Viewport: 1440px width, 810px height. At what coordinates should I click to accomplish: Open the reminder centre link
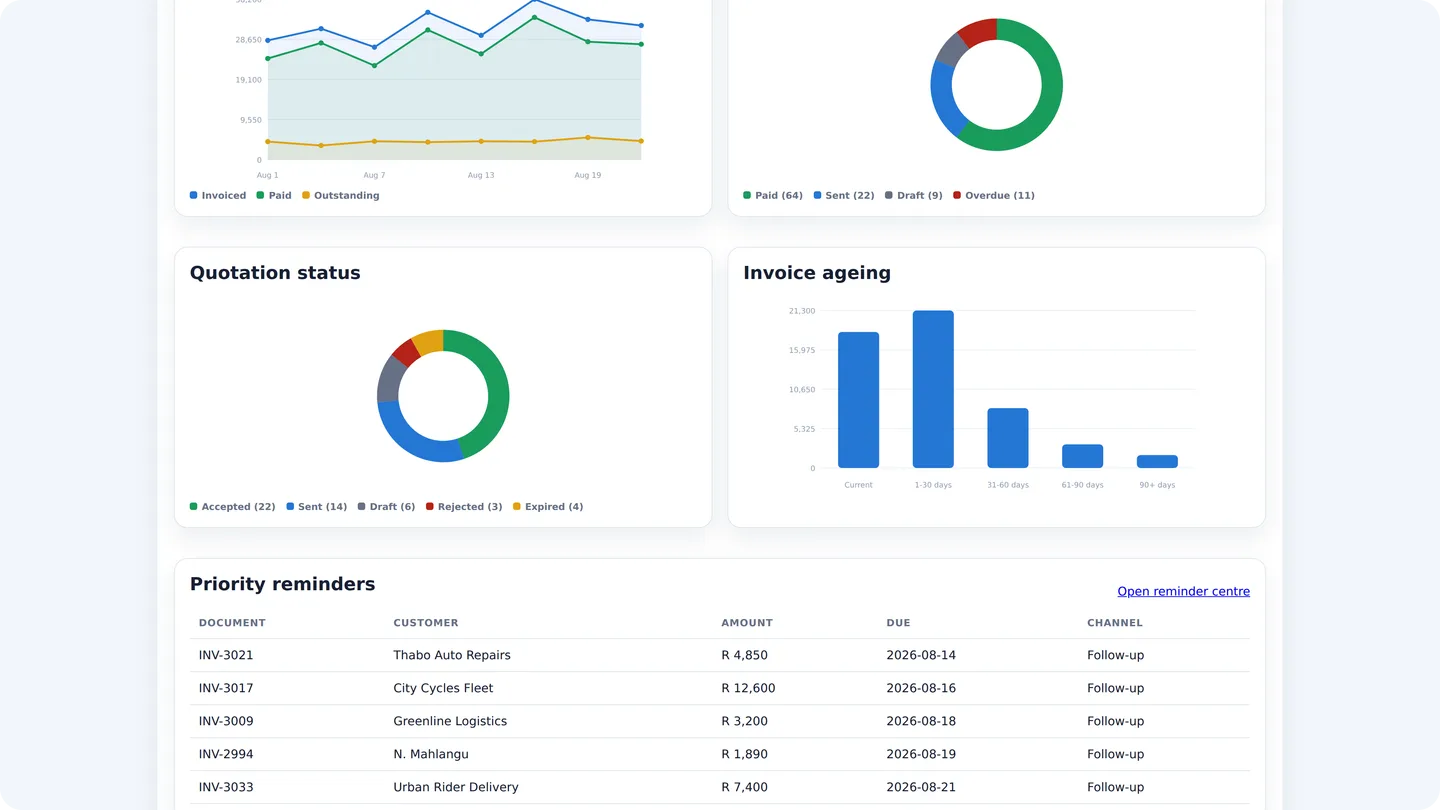1183,591
